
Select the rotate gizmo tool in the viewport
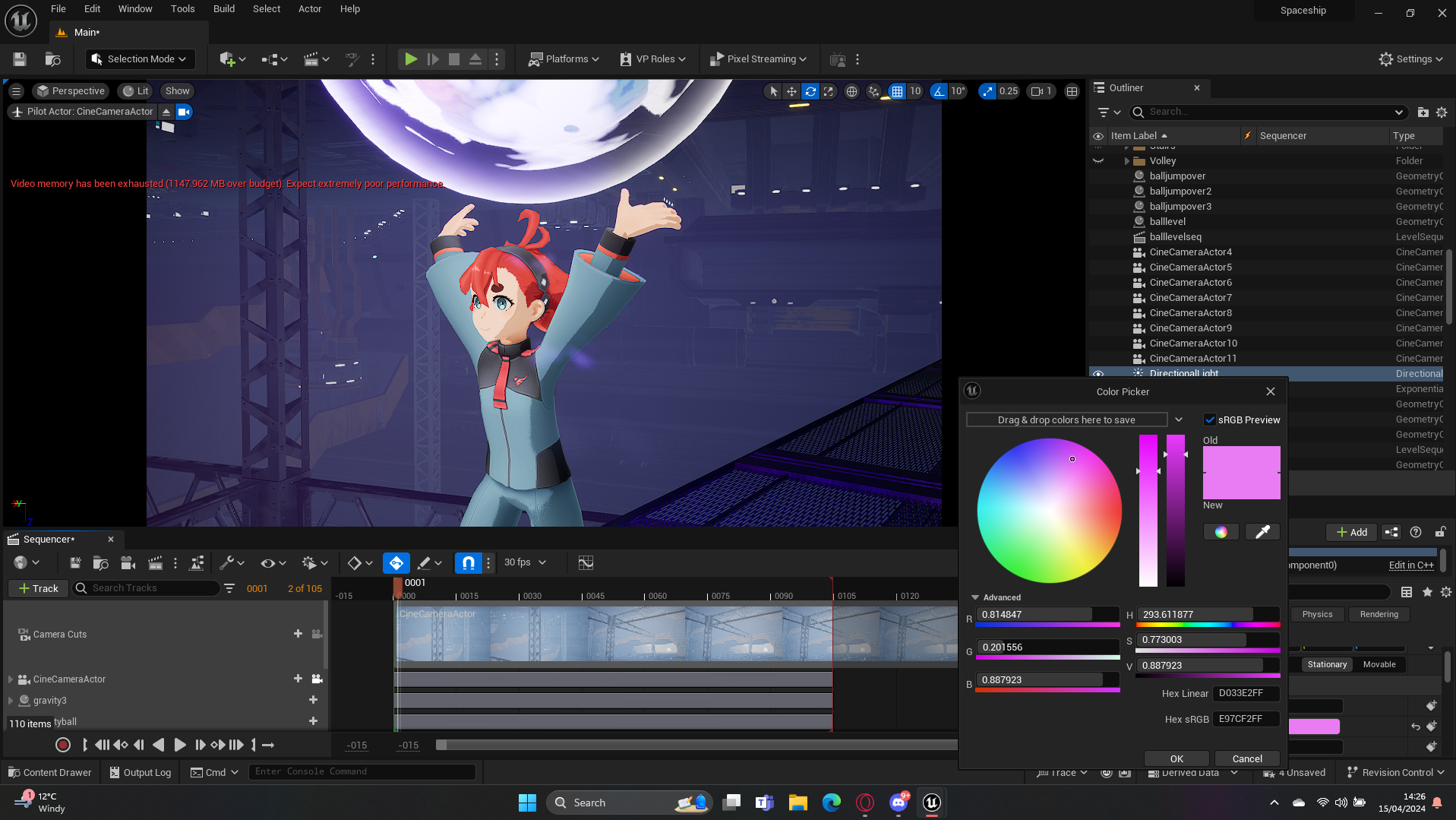click(810, 91)
